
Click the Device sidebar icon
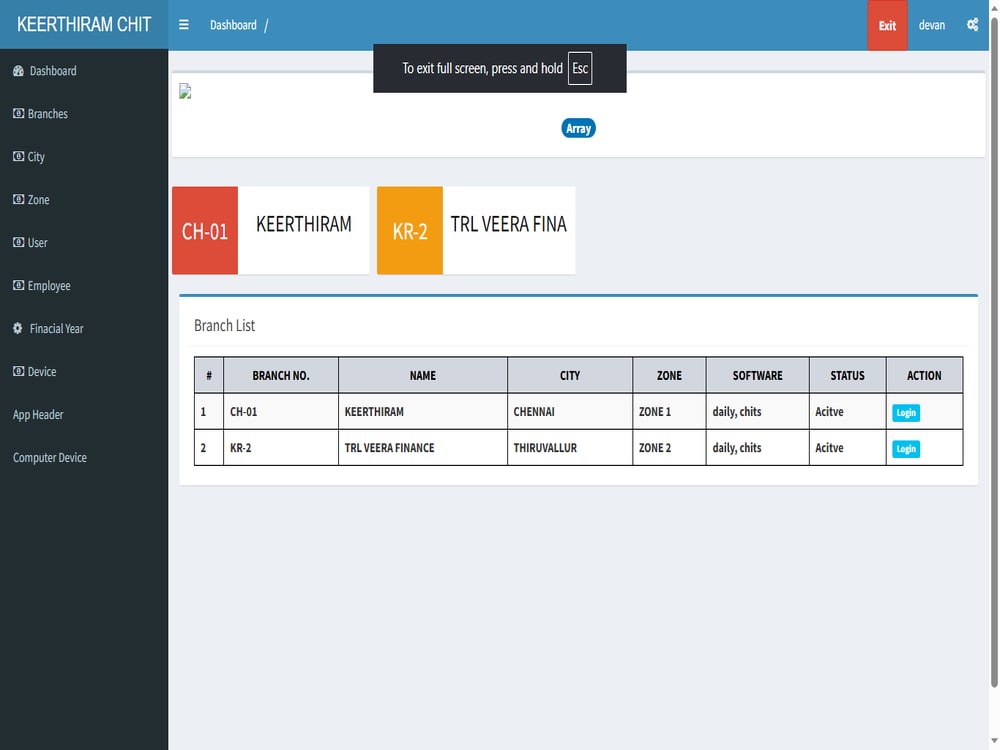[18, 371]
